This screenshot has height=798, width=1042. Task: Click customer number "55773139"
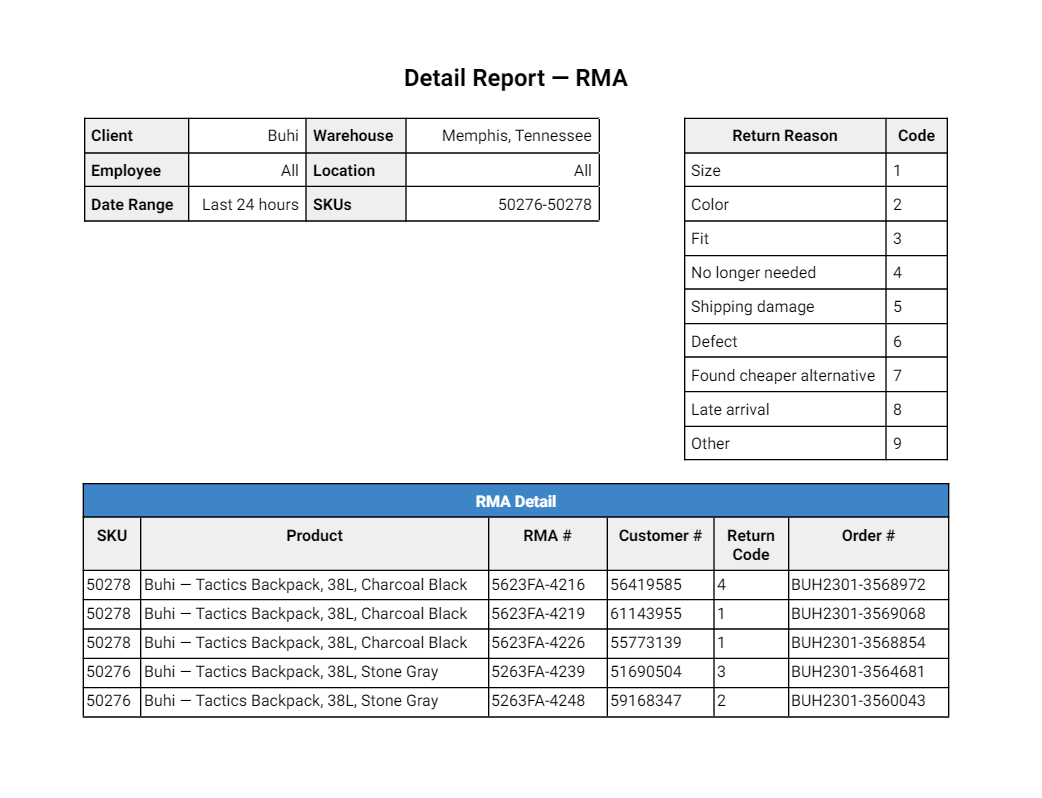click(646, 643)
